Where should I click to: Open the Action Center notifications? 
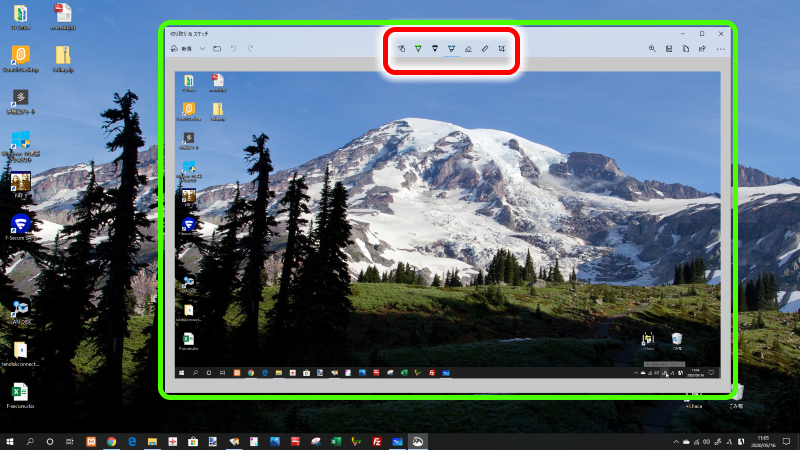click(787, 442)
